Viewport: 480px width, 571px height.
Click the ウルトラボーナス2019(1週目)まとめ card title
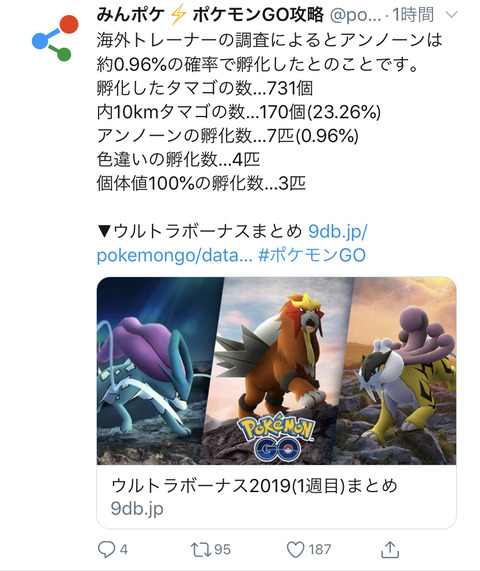click(x=254, y=486)
